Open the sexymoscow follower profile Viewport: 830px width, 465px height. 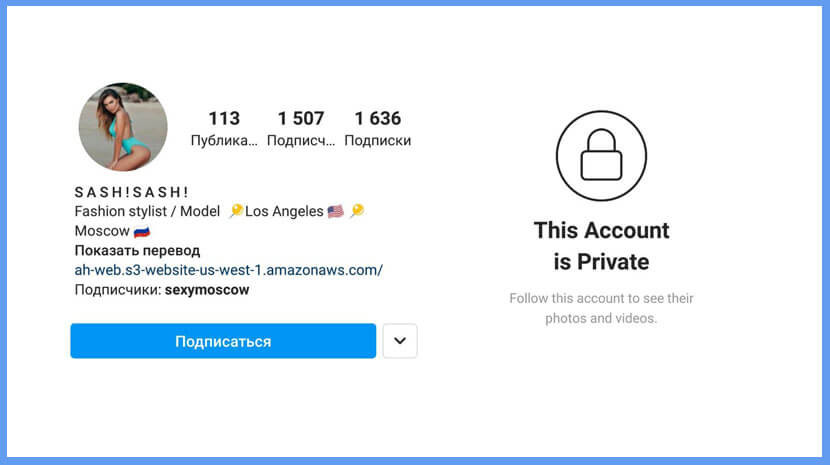[x=207, y=290]
